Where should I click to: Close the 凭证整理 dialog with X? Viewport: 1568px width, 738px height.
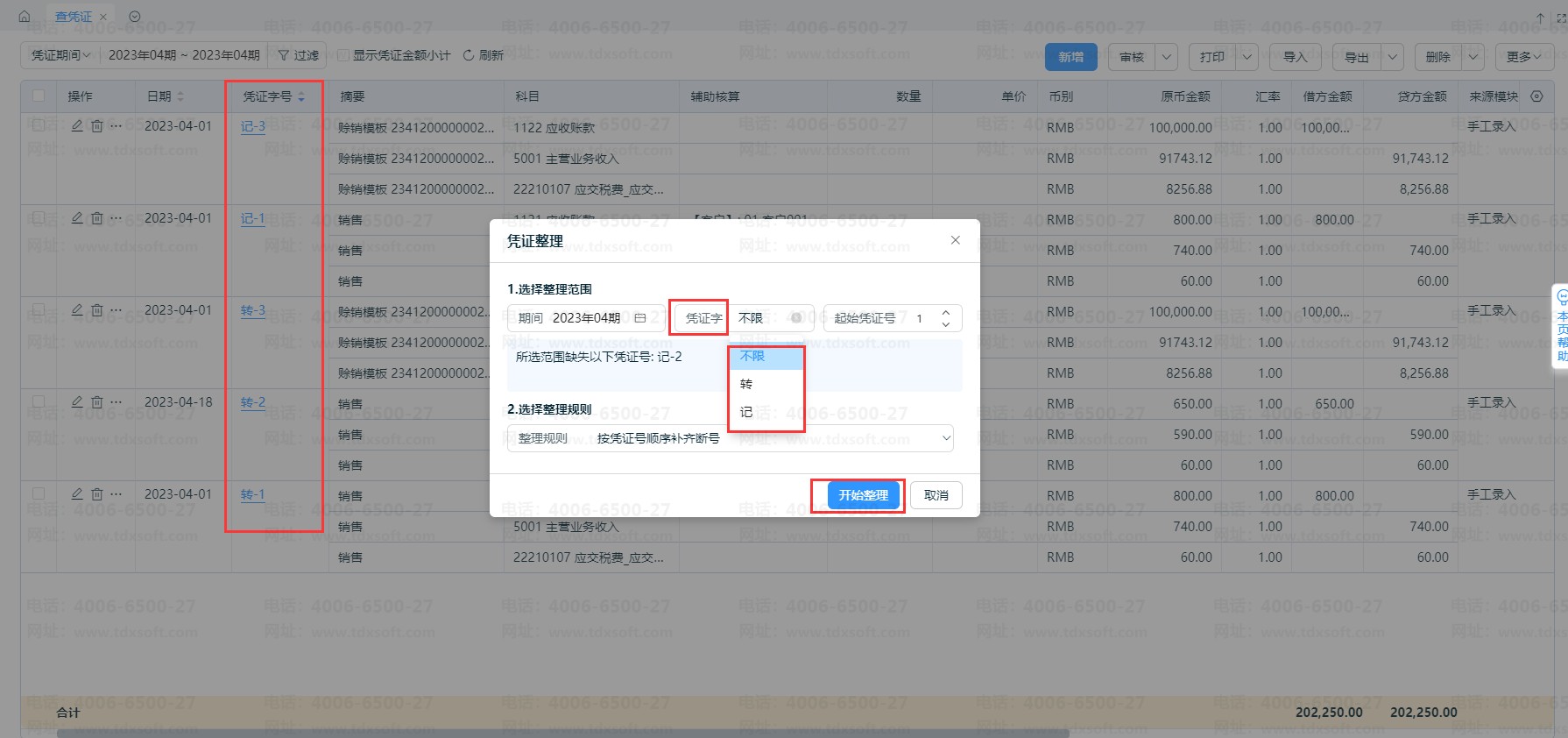pos(955,240)
